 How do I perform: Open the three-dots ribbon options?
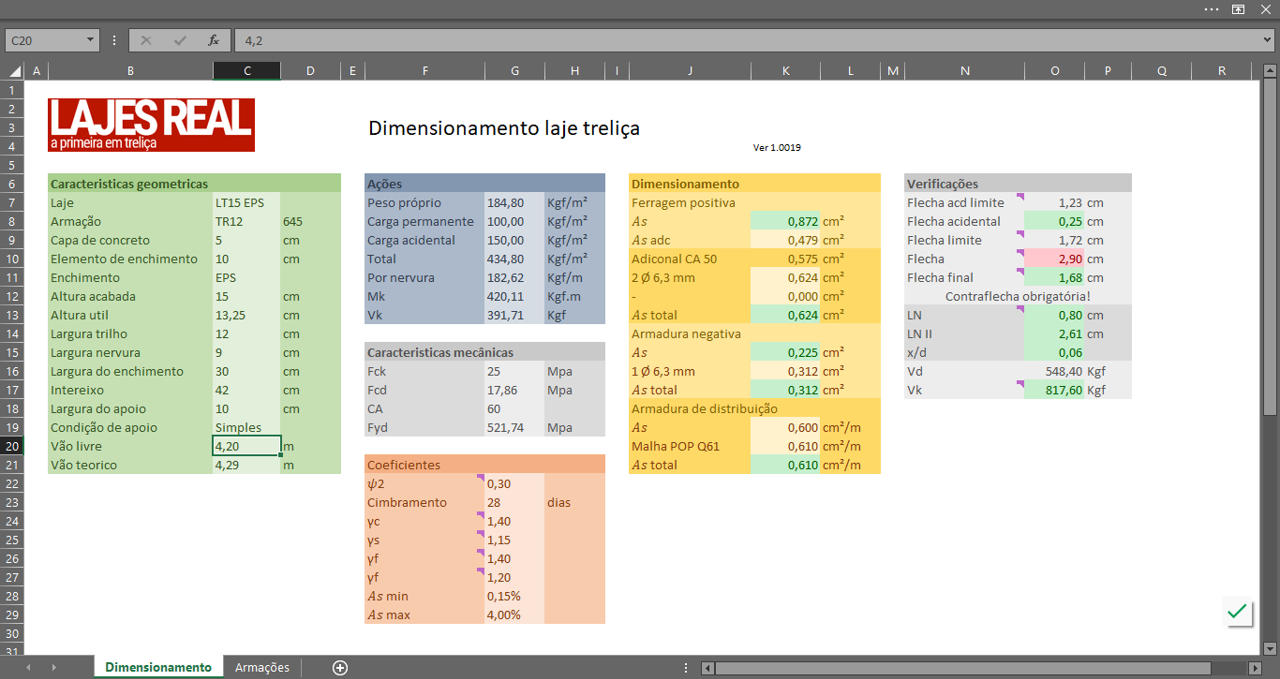[1212, 9]
